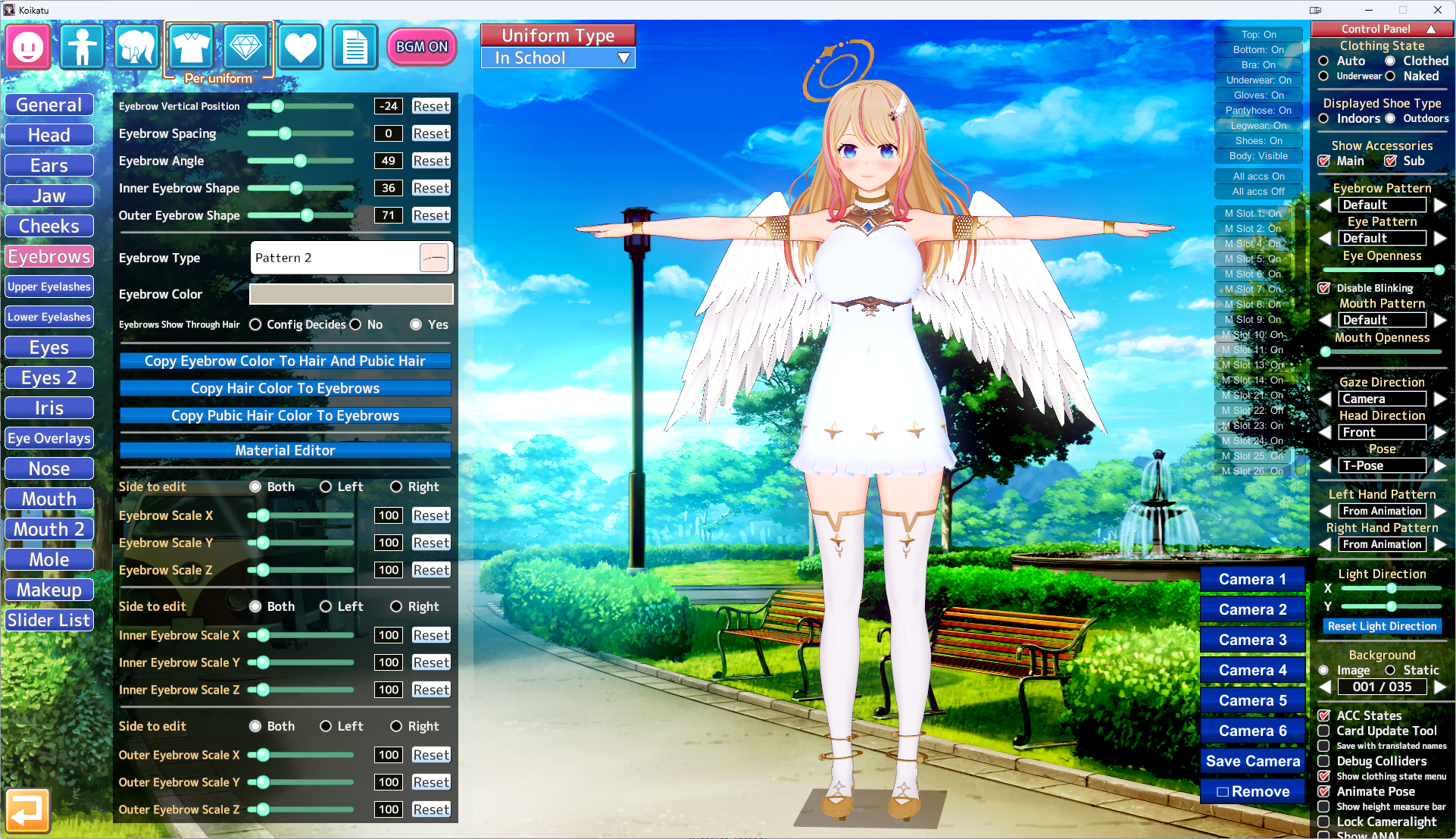This screenshot has height=839, width=1456.
Task: Select Naked clothing state
Action: point(1390,76)
